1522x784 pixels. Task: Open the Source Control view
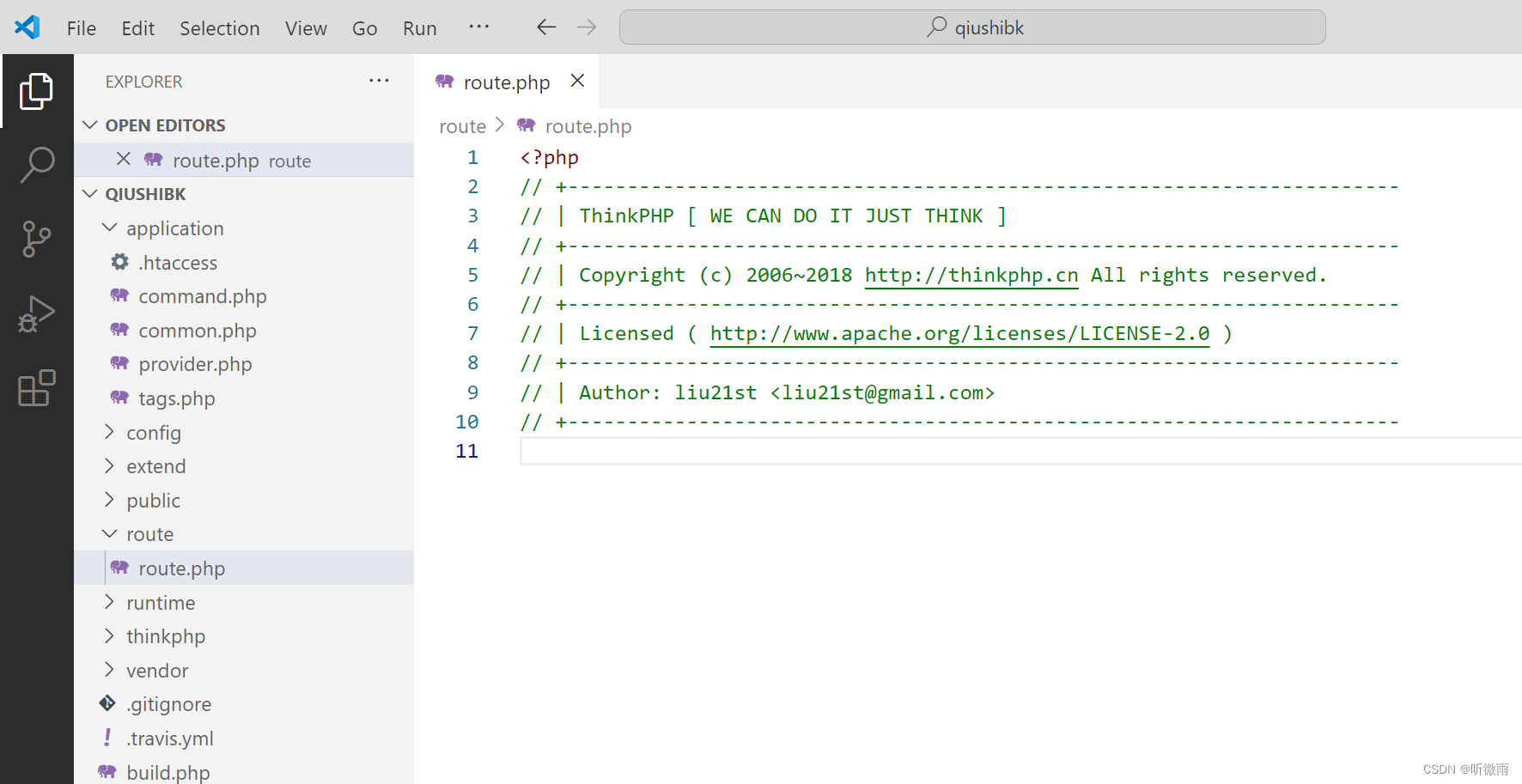click(x=36, y=239)
